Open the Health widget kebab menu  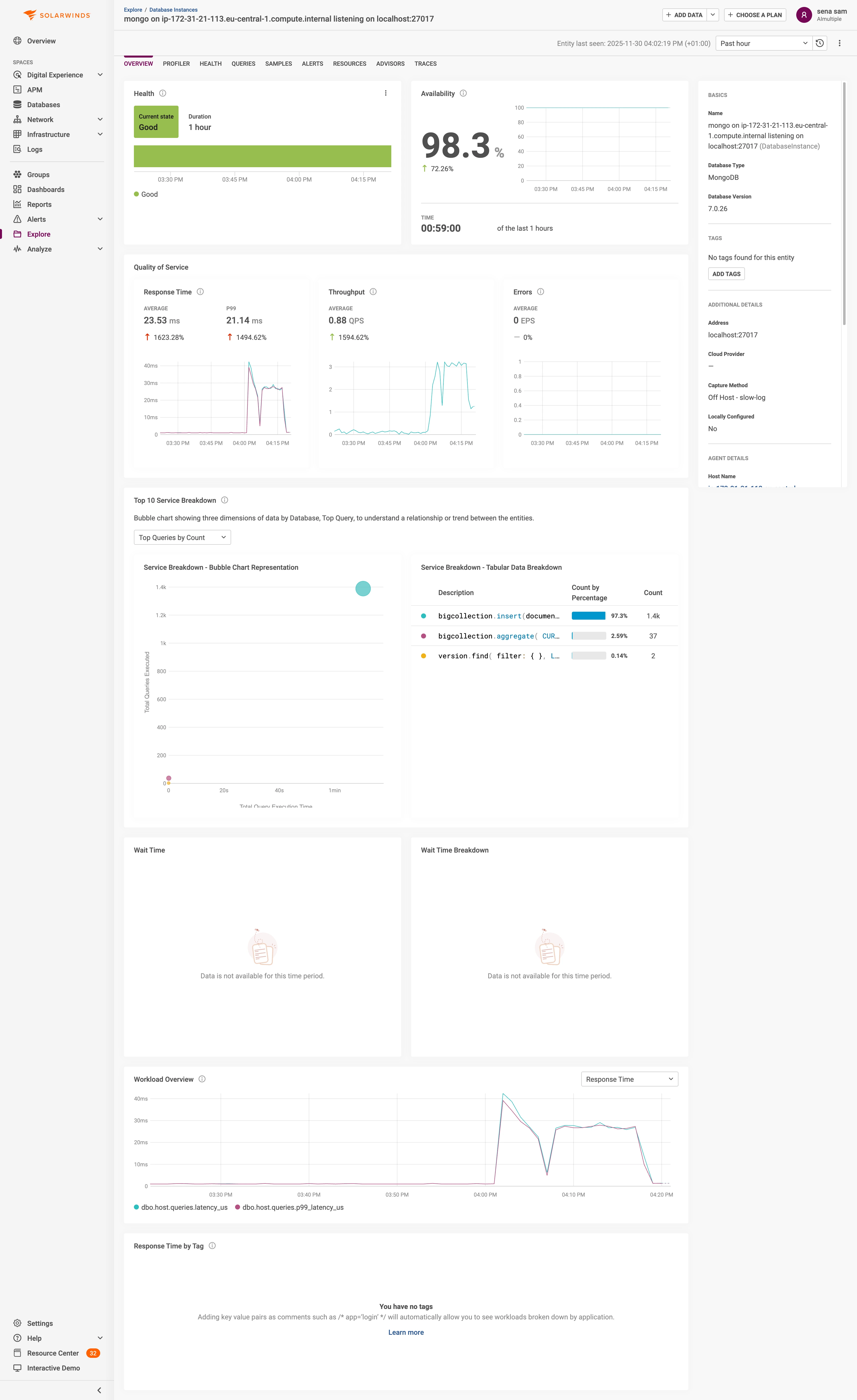click(386, 93)
